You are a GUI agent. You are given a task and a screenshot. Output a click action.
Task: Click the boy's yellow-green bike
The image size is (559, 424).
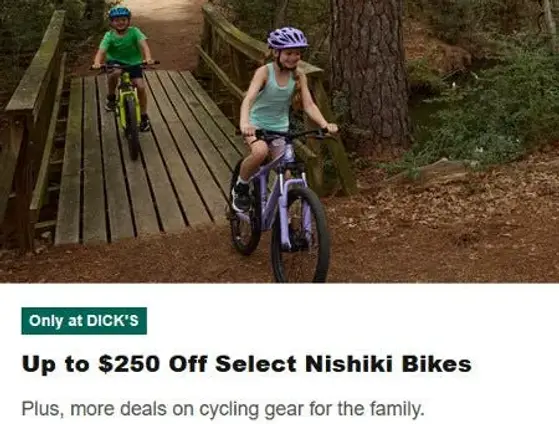129,107
